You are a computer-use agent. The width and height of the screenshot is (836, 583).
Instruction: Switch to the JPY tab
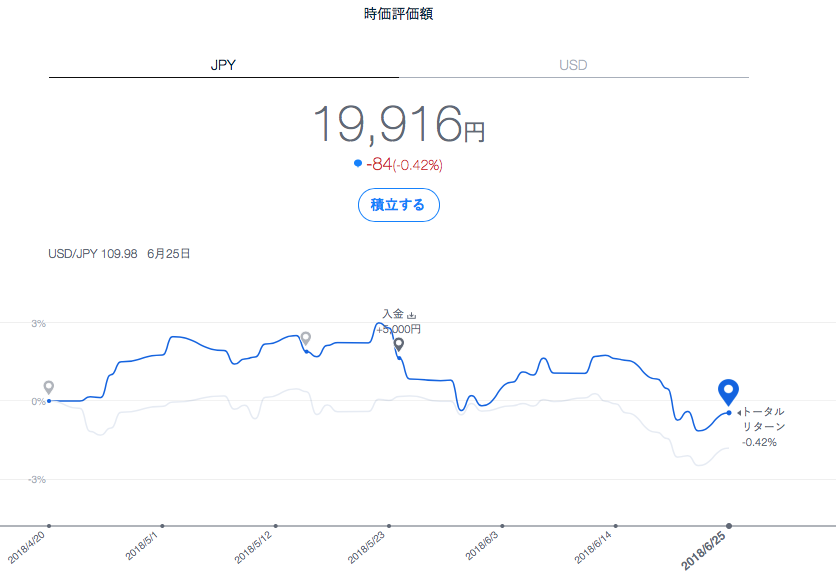point(223,65)
